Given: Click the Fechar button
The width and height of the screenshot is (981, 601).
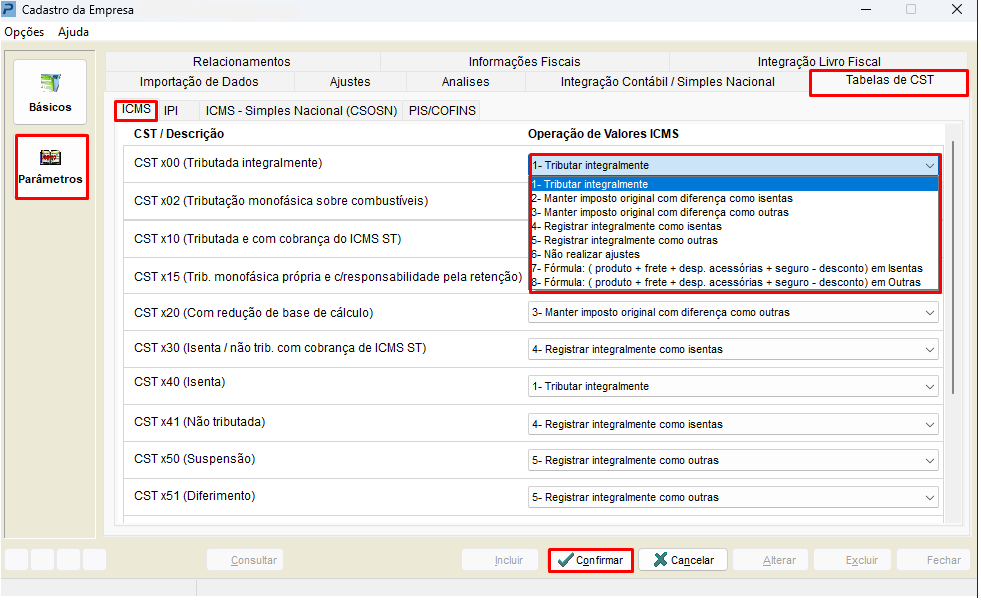Looking at the screenshot, I should (933, 560).
